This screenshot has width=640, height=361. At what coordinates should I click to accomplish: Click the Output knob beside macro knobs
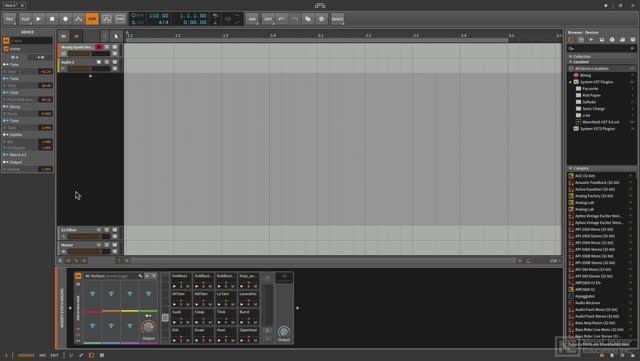(149, 328)
